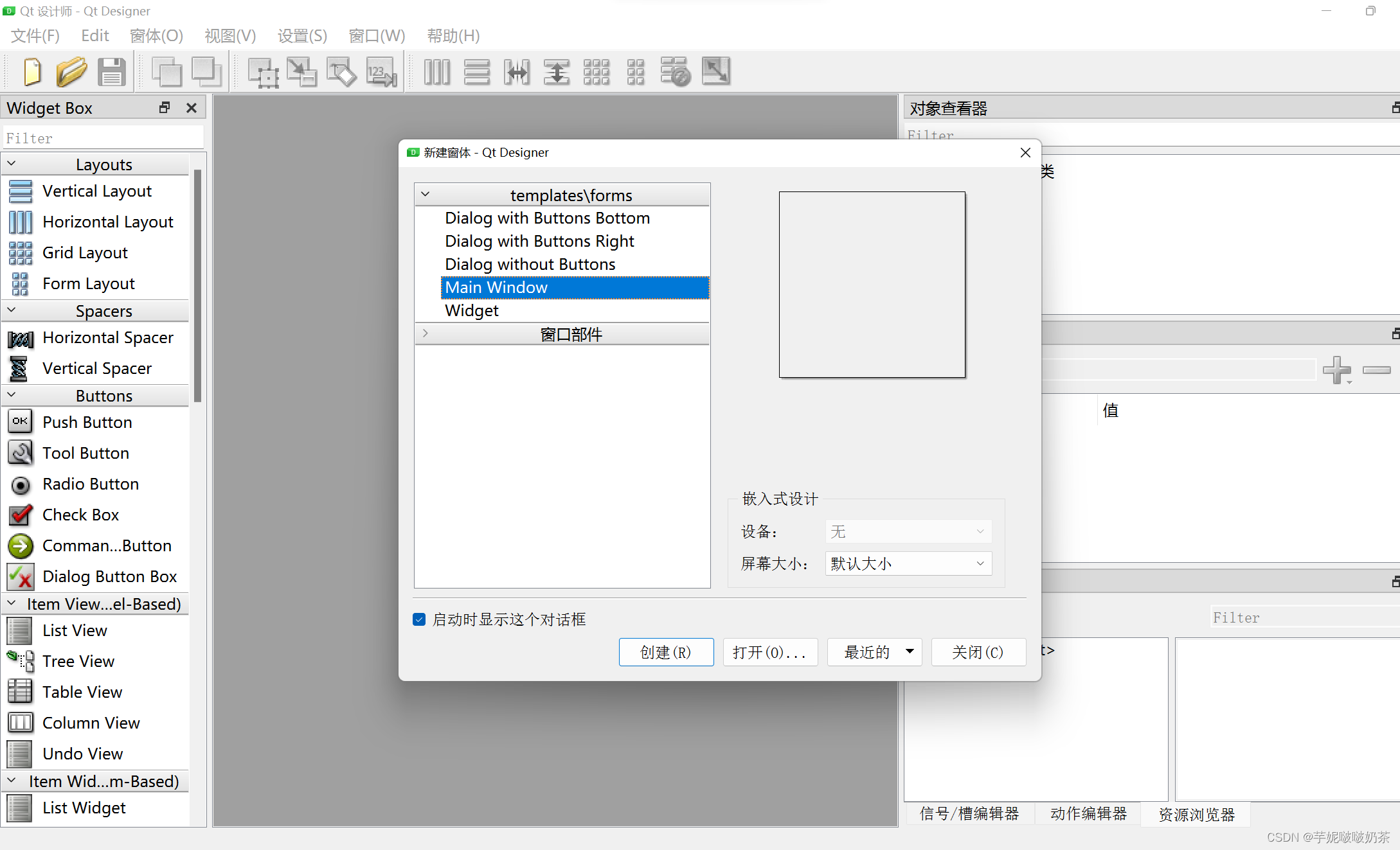Click Lay Out Horizontally toolbar icon
Viewport: 1400px width, 850px height.
[x=437, y=71]
